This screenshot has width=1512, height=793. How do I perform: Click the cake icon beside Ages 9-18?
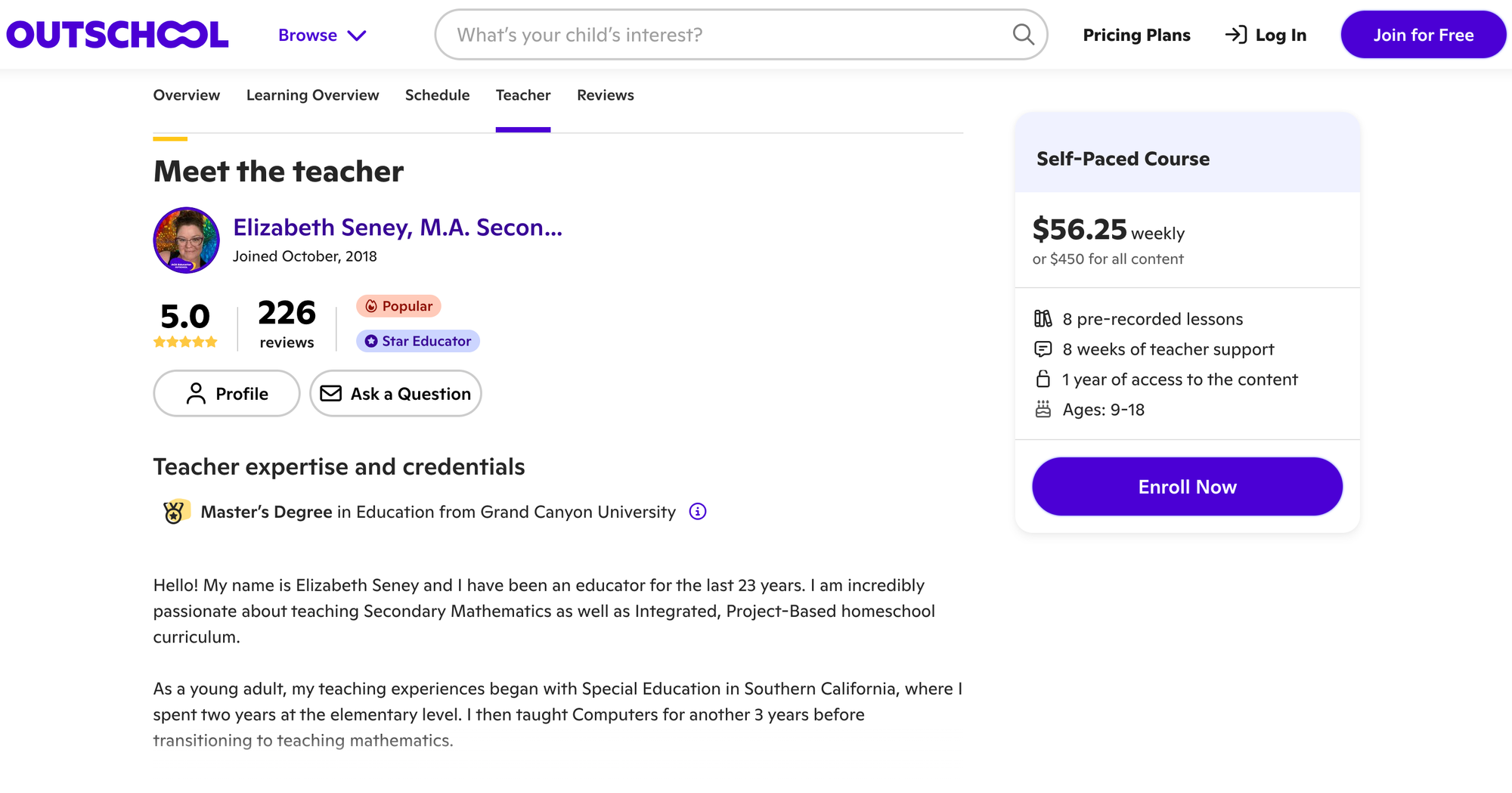(x=1044, y=410)
